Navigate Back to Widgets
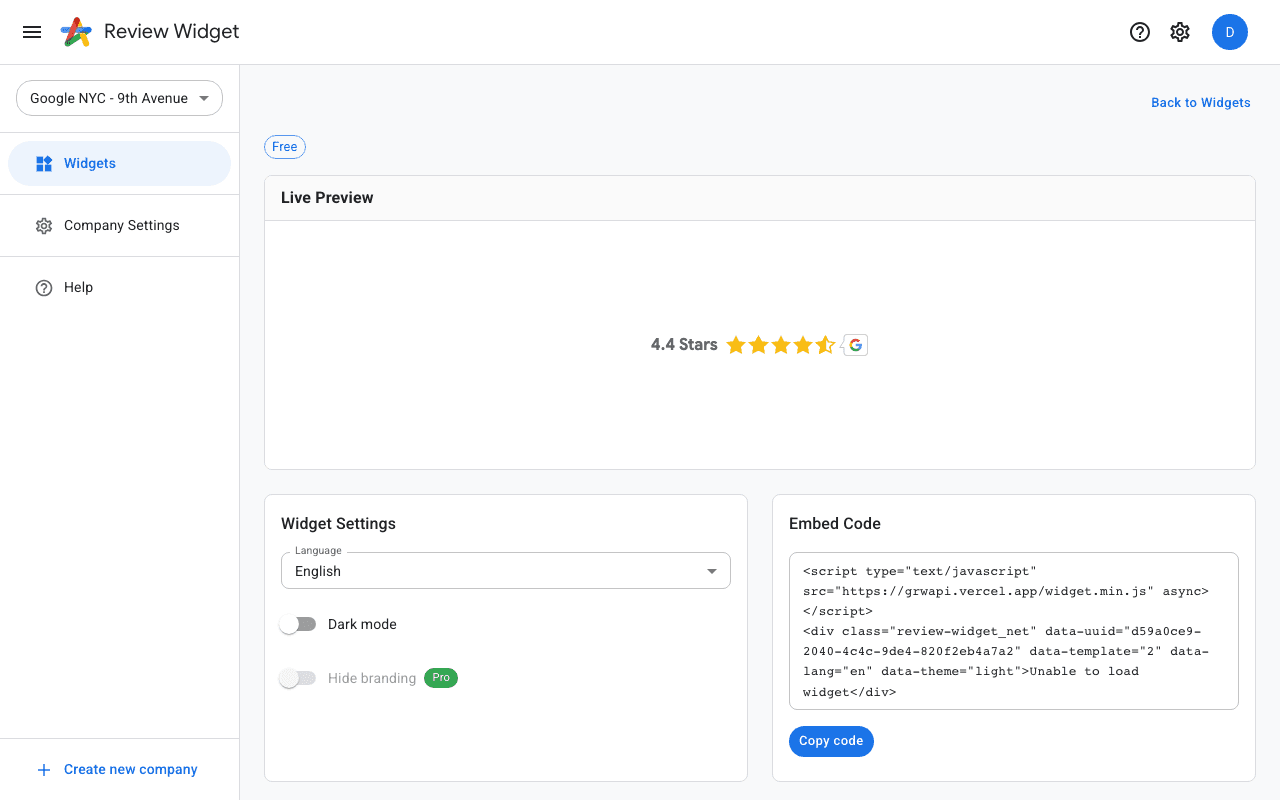This screenshot has width=1280, height=800. [1200, 102]
